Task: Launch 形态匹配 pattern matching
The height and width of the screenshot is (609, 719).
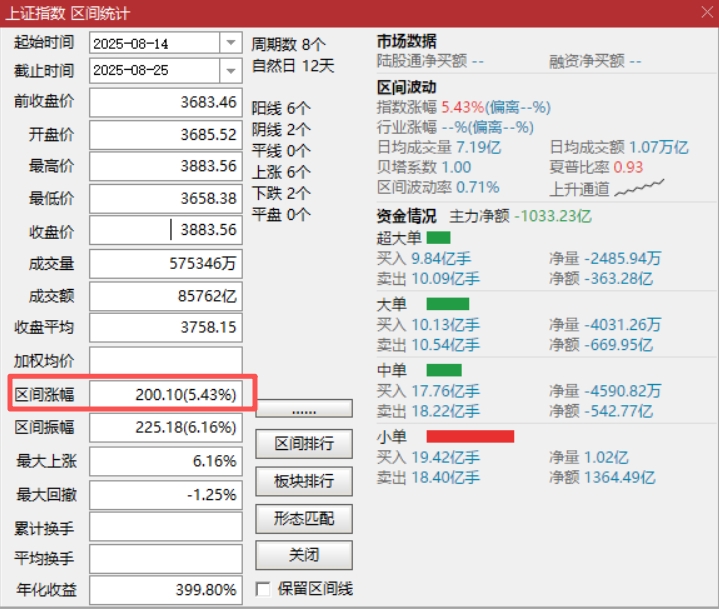Action: [304, 519]
